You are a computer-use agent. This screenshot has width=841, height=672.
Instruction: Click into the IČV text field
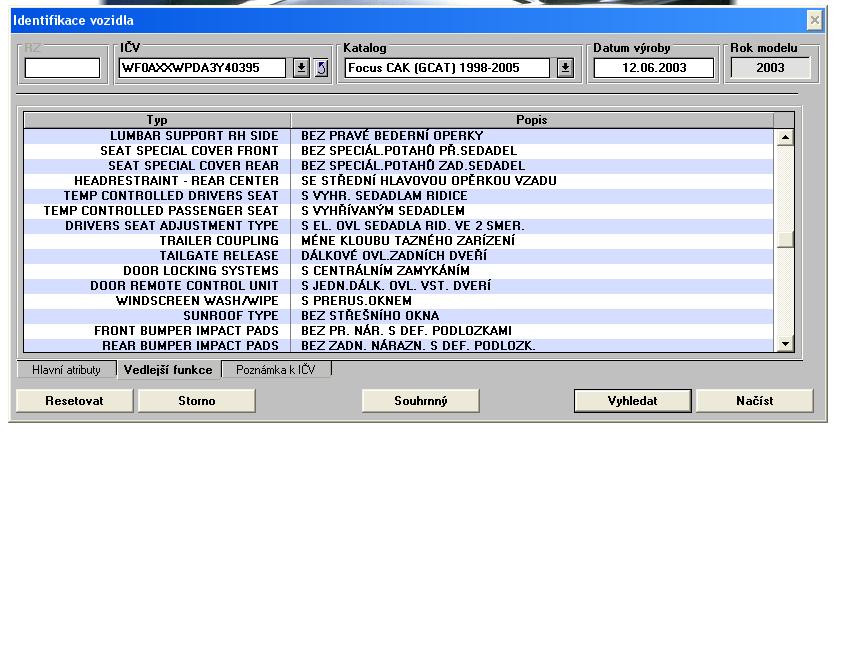click(203, 68)
